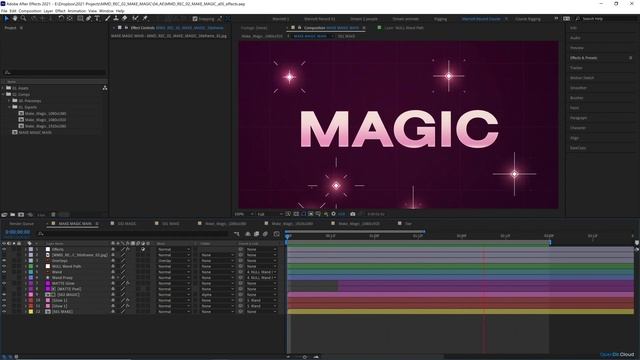640x360 pixels.
Task: Select the Rotation tool
Action: coord(61,18)
